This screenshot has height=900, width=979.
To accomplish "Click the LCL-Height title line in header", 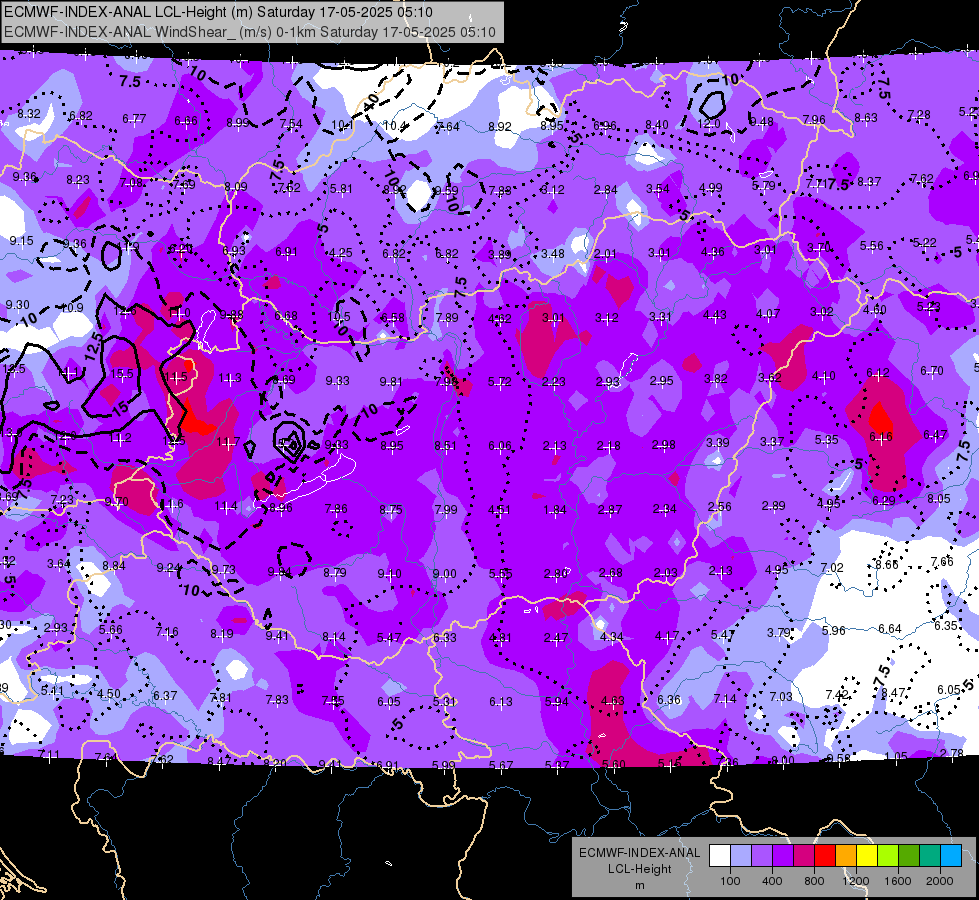I will coord(218,12).
